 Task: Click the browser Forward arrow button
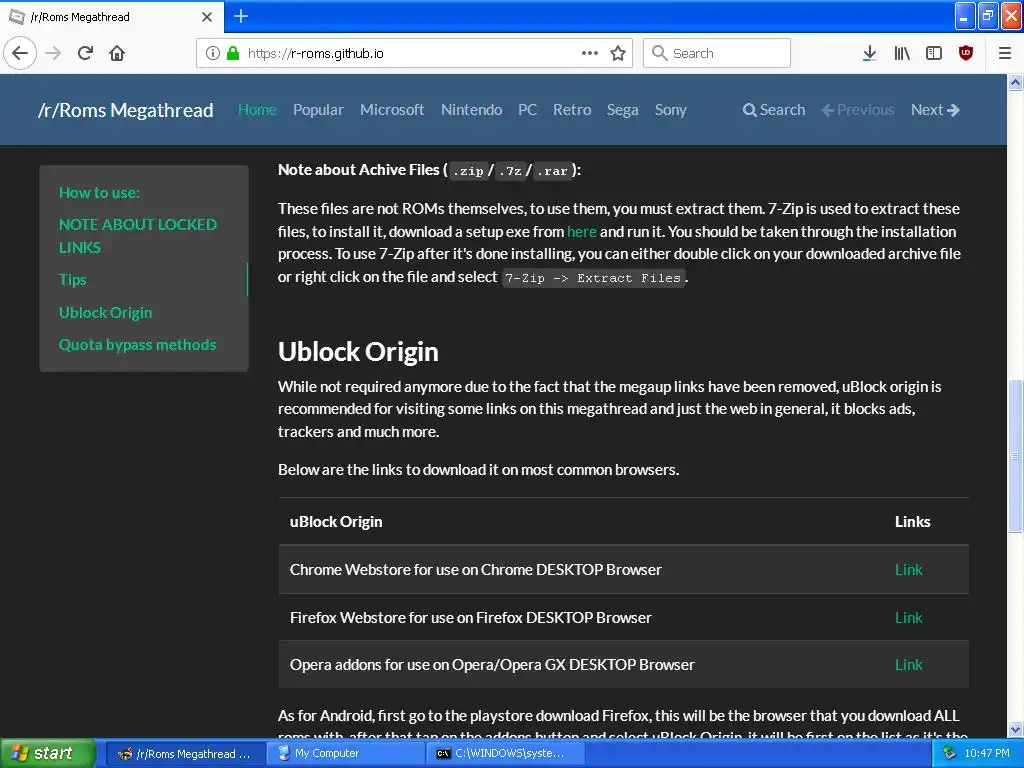[x=54, y=53]
